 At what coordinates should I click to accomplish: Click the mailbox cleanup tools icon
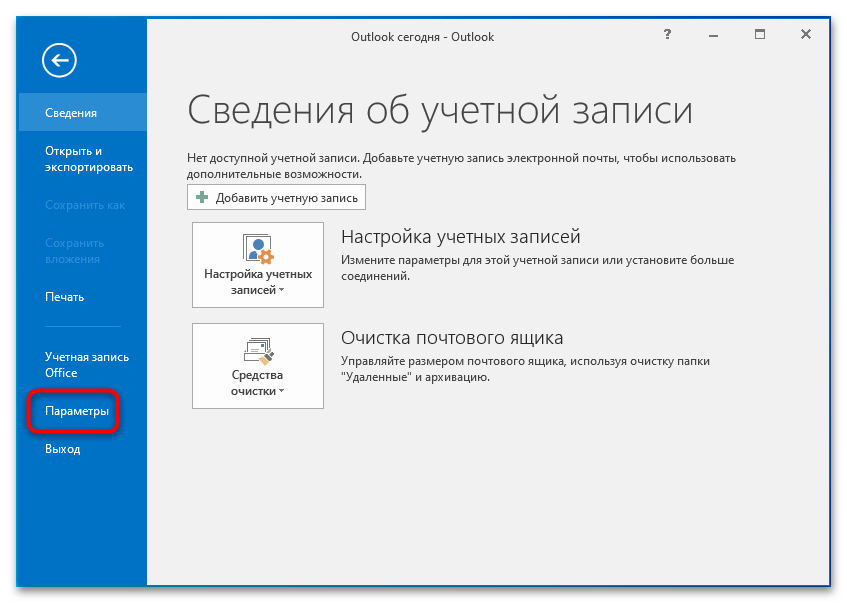coord(258,350)
